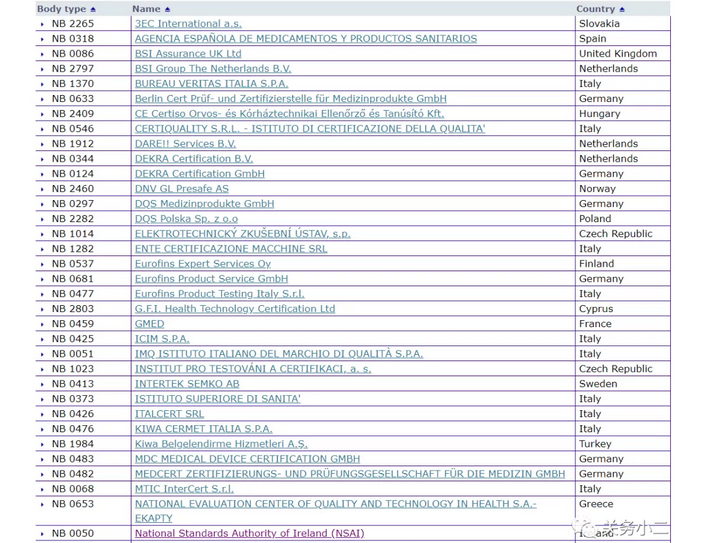The height and width of the screenshot is (543, 701).
Task: Open ELEKTROTECHNICKÝ ZKUŠEBNÍ ÚSTAV link
Action: (243, 234)
